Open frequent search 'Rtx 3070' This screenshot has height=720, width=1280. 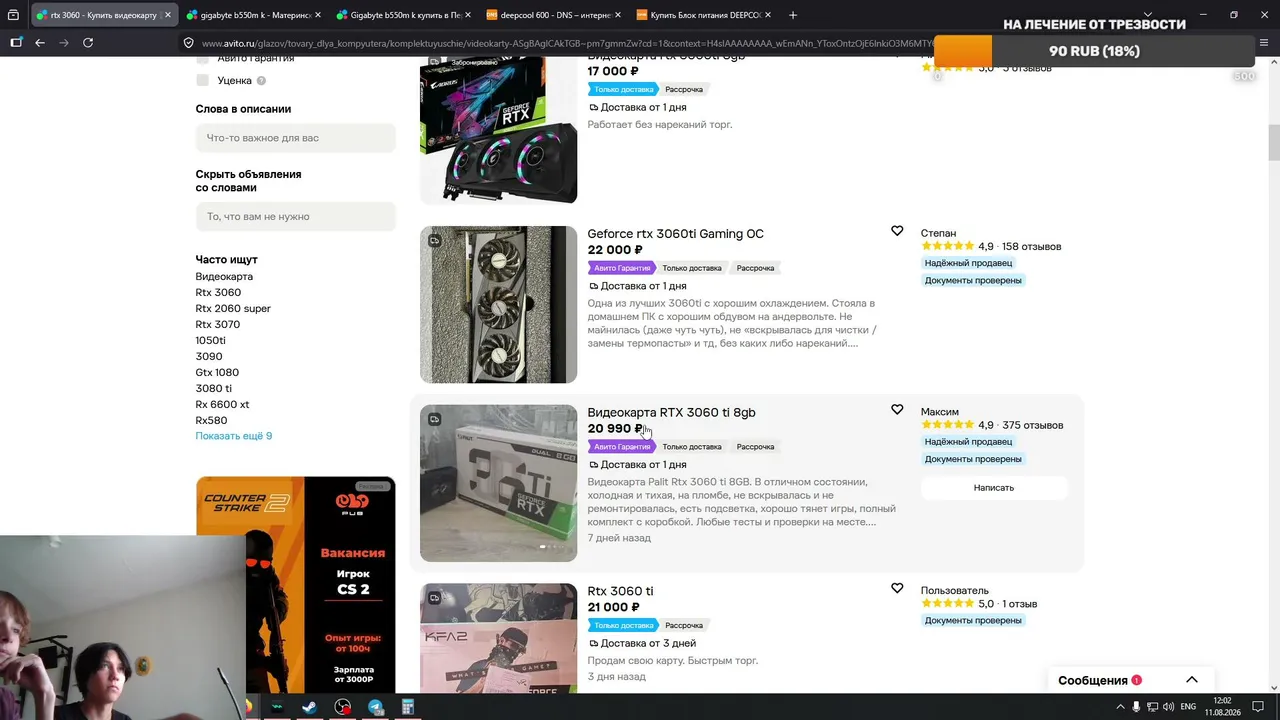218,324
